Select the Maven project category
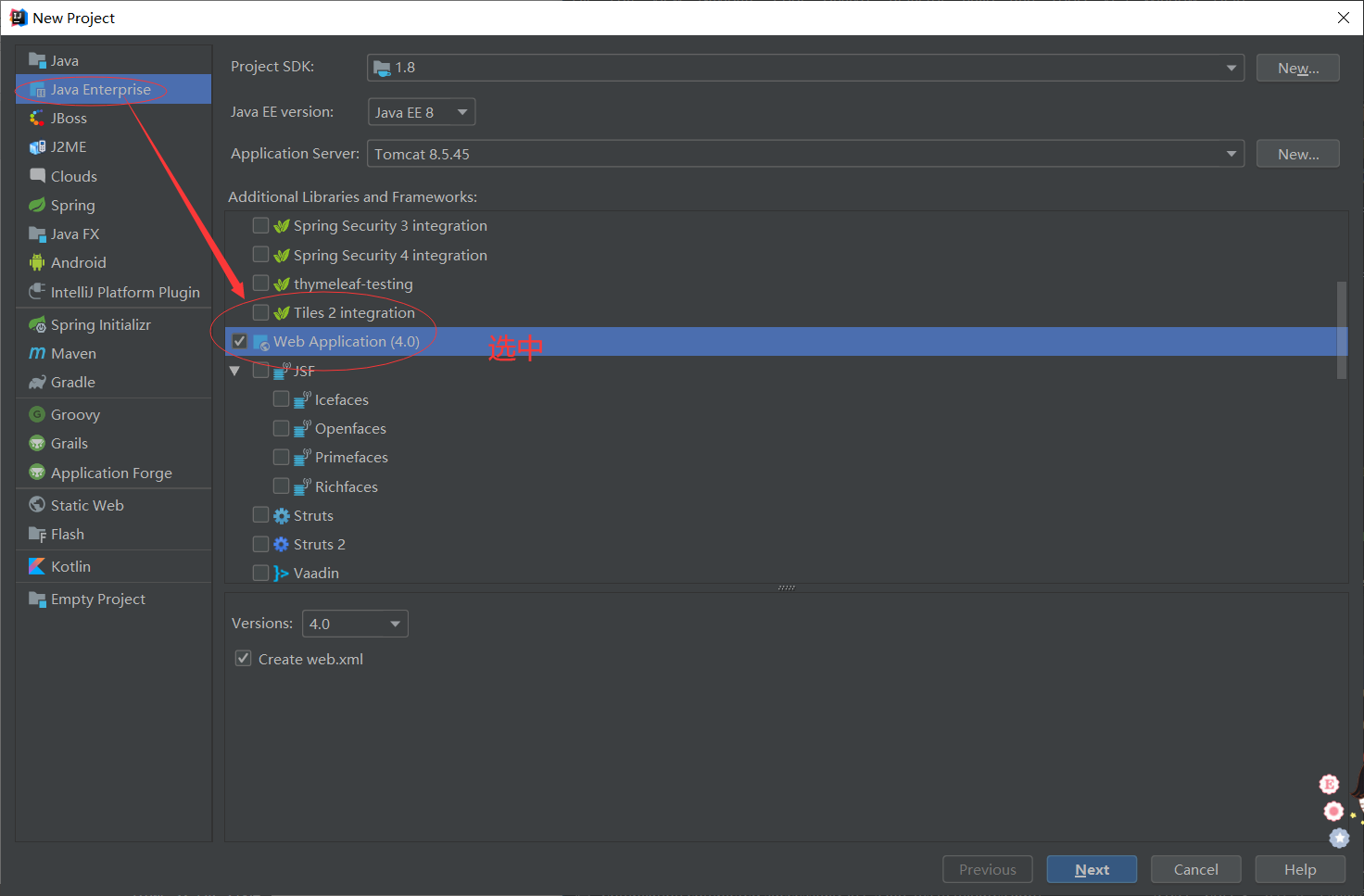Screen dimensions: 1364x896 pos(114,353)
